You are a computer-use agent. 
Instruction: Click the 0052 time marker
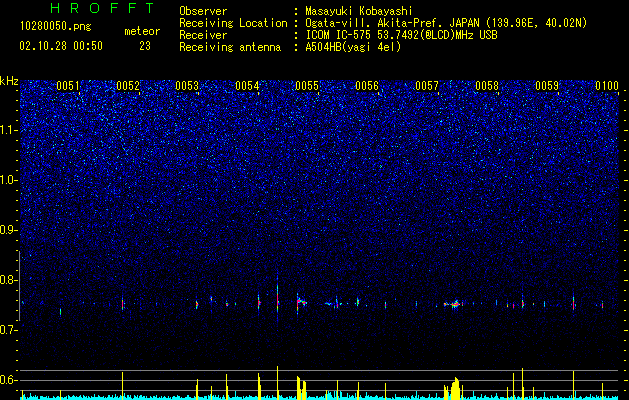pyautogui.click(x=128, y=86)
